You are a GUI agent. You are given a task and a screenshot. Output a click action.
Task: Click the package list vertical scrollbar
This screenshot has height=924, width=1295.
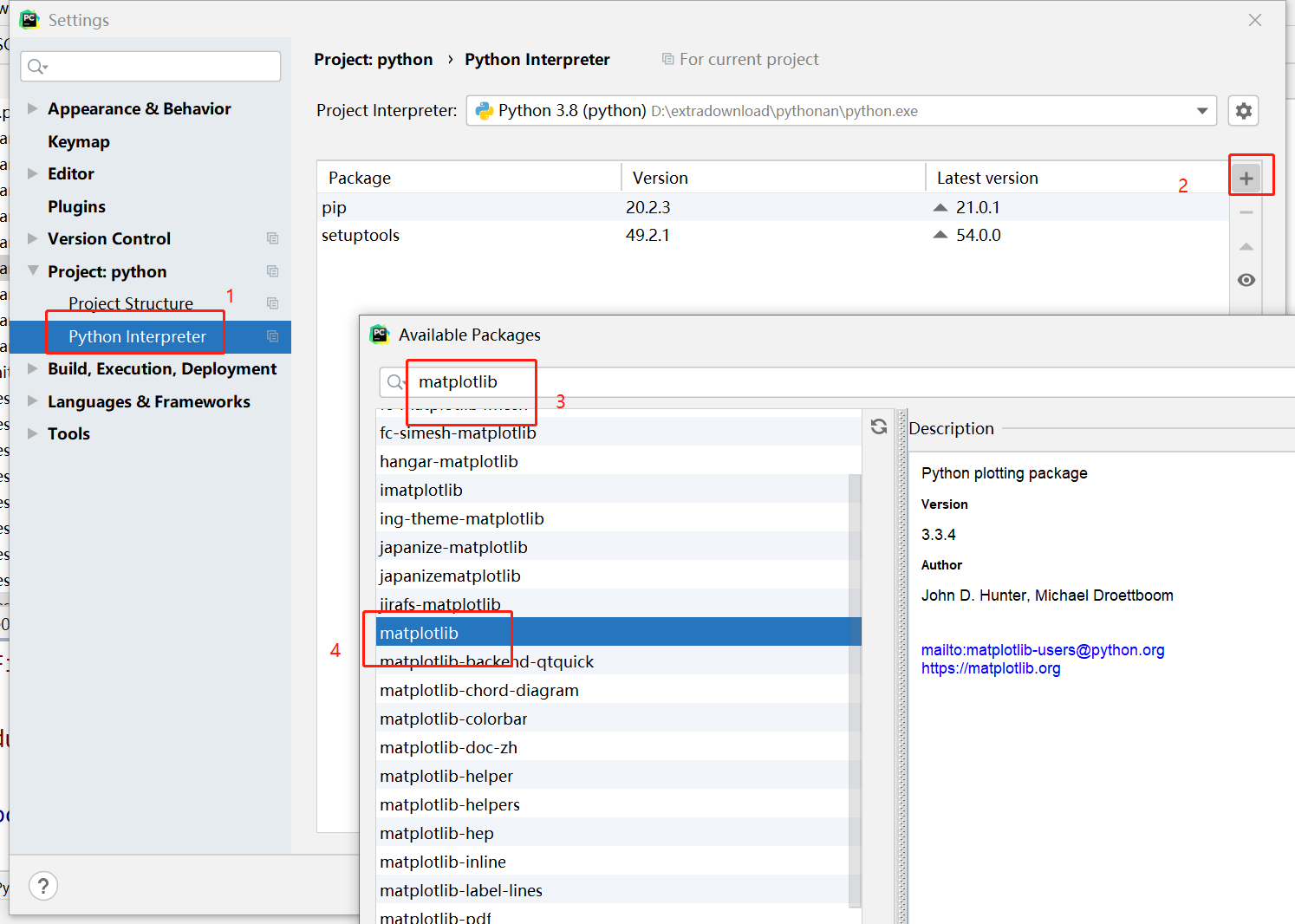(x=855, y=689)
